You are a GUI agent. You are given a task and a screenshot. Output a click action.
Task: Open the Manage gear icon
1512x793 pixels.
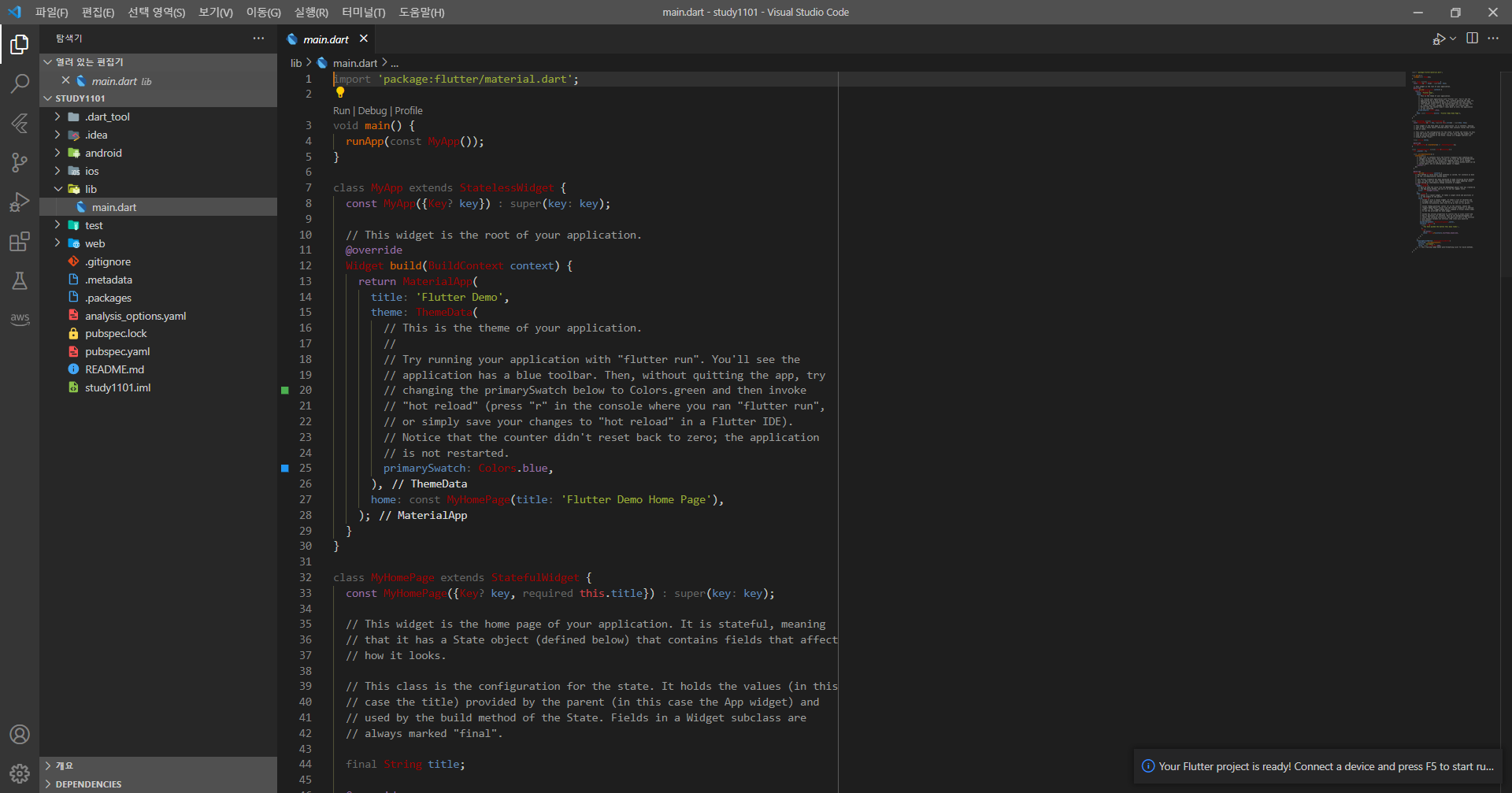tap(20, 773)
